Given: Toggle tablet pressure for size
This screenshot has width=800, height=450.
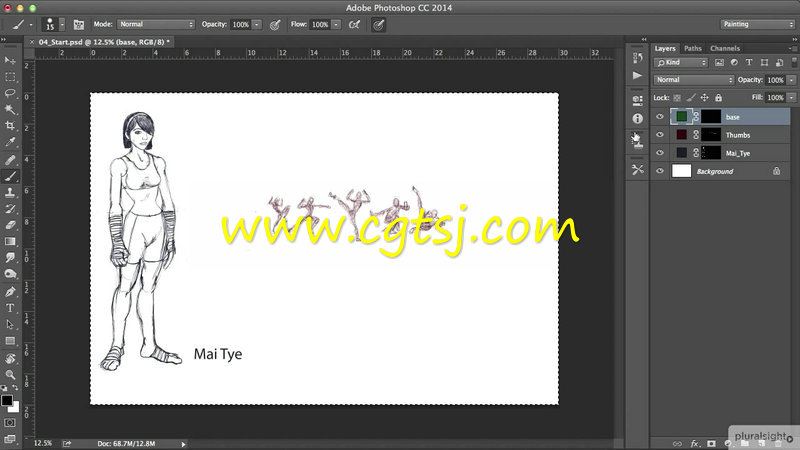Looking at the screenshot, I should (x=378, y=24).
